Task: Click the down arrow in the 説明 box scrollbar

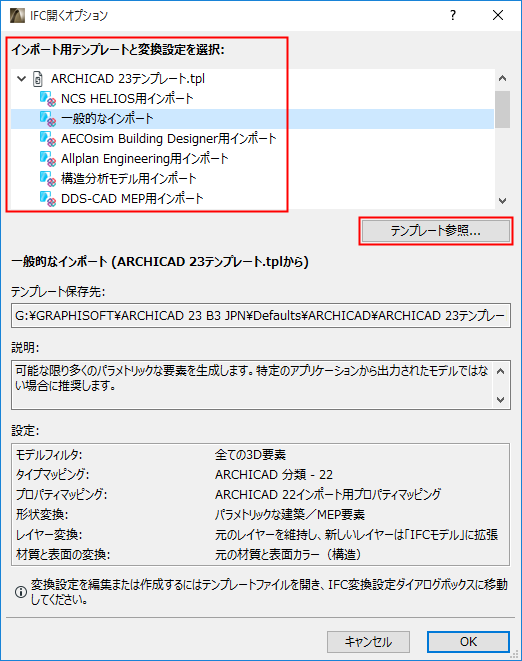Action: [500, 400]
